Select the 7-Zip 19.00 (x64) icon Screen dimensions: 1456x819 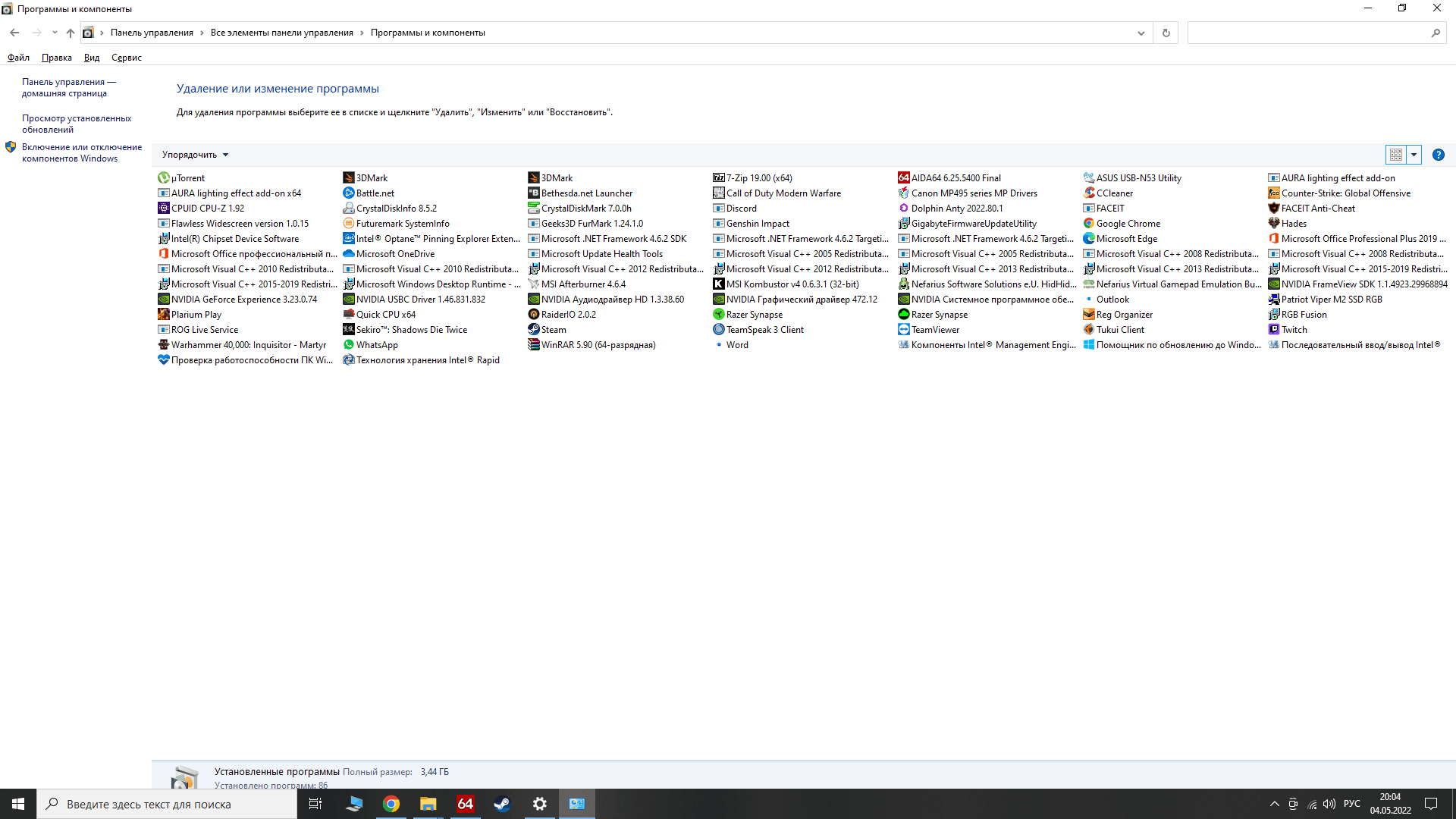coord(718,177)
